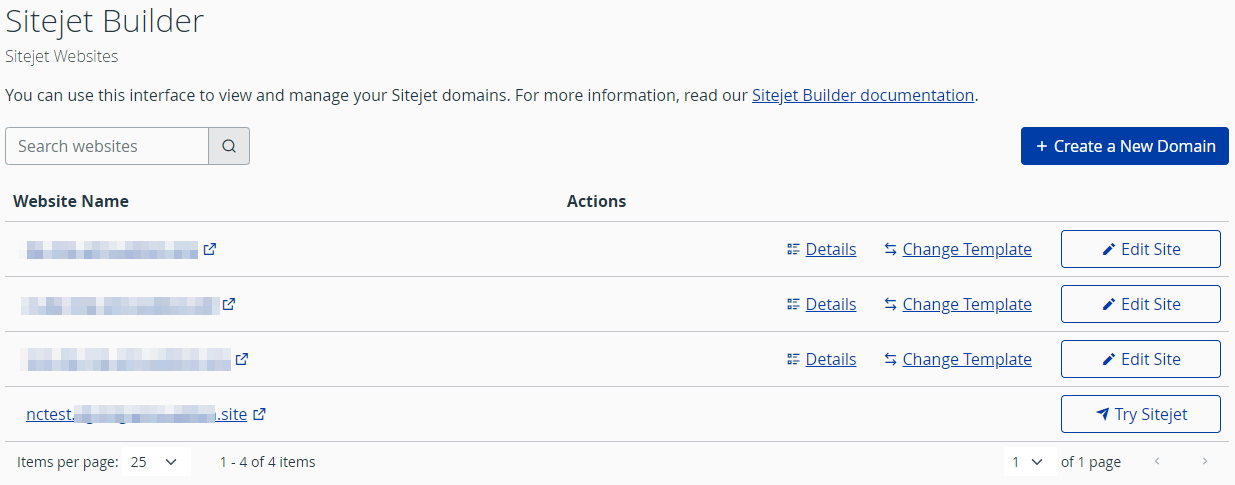Open the third blurred website name link

[x=128, y=359]
